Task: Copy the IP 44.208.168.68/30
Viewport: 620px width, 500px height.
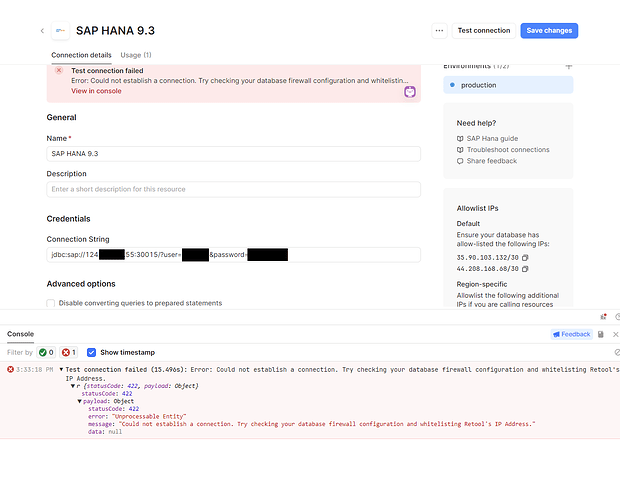Action: (525, 269)
